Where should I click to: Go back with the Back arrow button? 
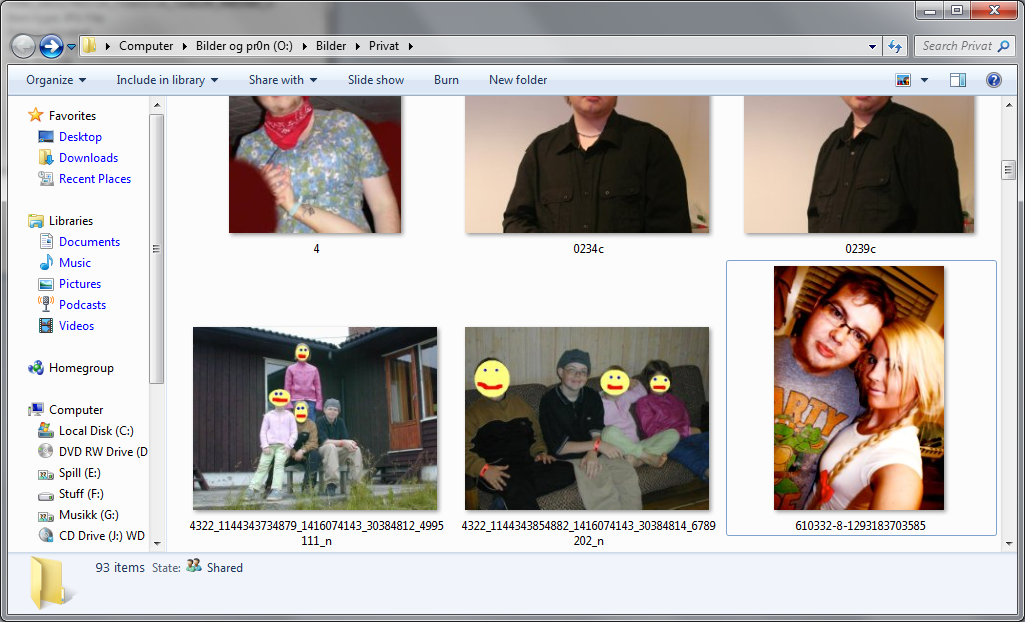point(24,46)
